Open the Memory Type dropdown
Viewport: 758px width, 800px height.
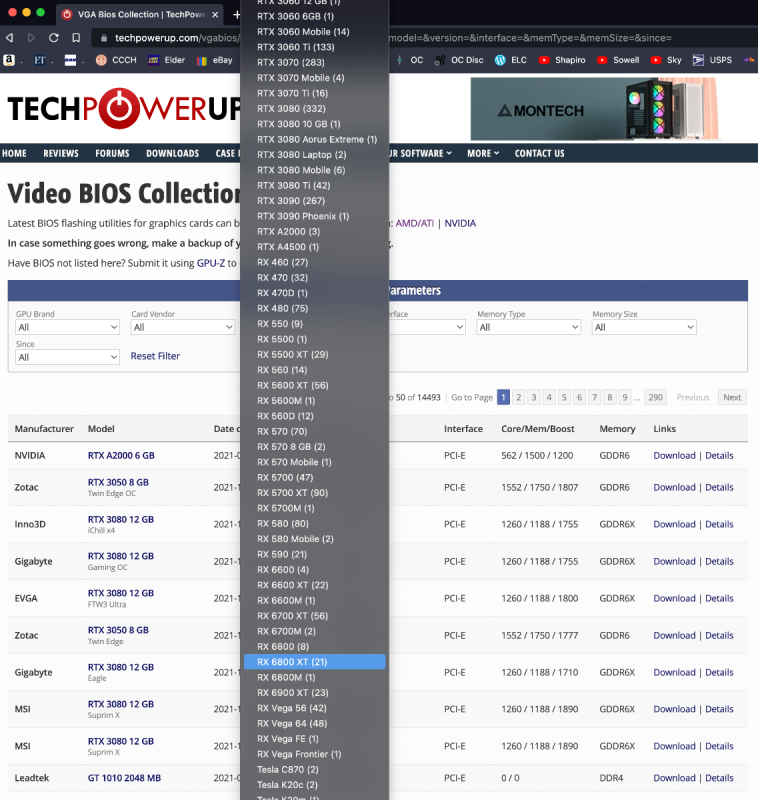point(528,327)
